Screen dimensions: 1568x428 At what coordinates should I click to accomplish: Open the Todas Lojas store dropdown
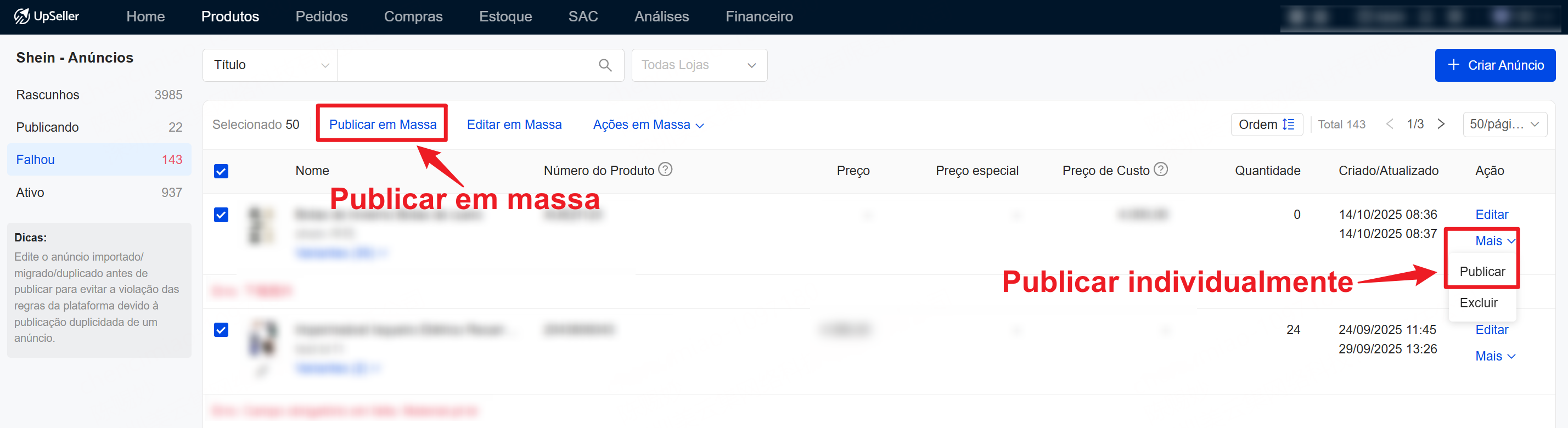(x=699, y=65)
